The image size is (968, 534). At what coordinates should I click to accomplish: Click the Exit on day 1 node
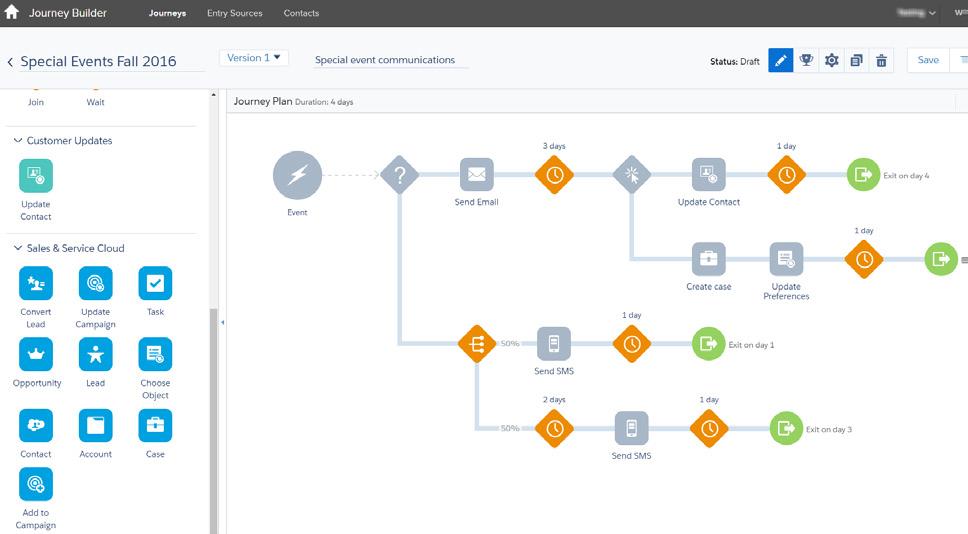pos(709,344)
